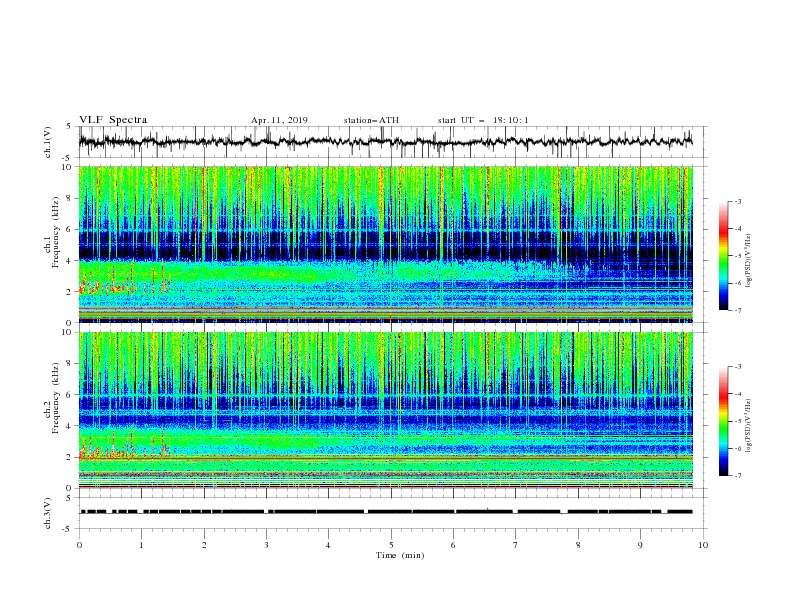The image size is (792, 612).
Task: Click the '-3' label on upper colorbar
Action: click(x=737, y=201)
